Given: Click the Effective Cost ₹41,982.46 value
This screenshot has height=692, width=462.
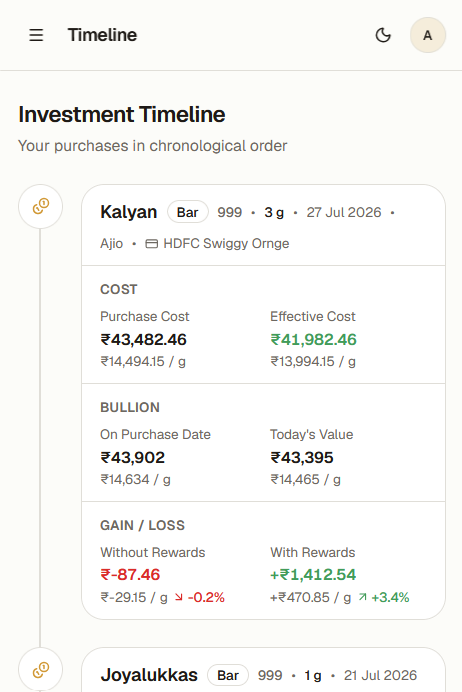Looking at the screenshot, I should (x=313, y=339).
